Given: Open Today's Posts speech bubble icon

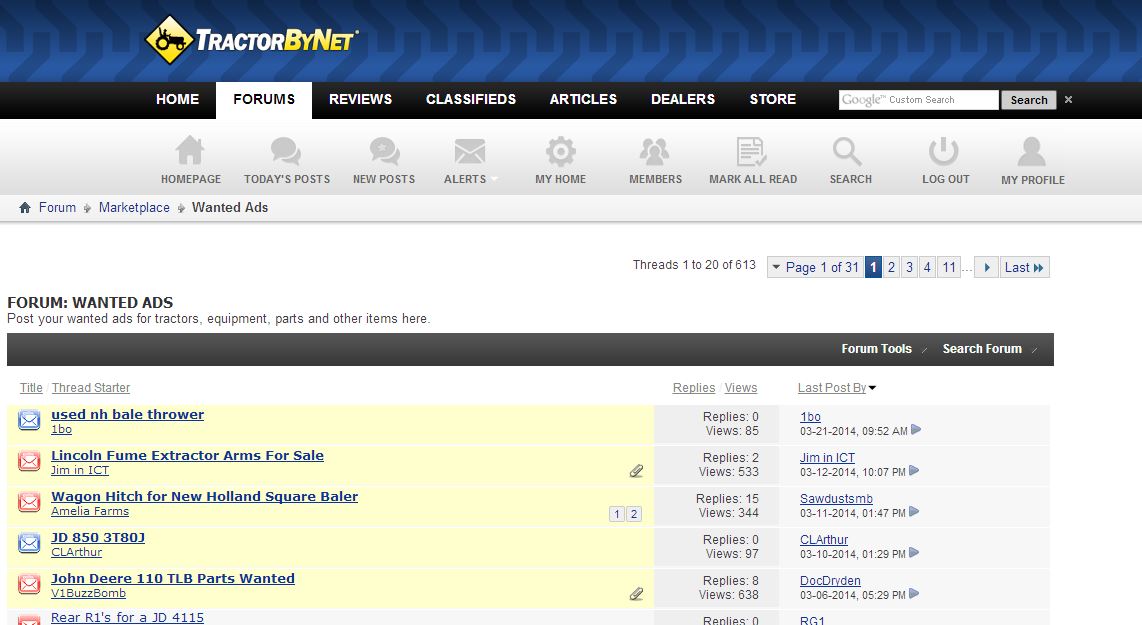Looking at the screenshot, I should coord(286,152).
